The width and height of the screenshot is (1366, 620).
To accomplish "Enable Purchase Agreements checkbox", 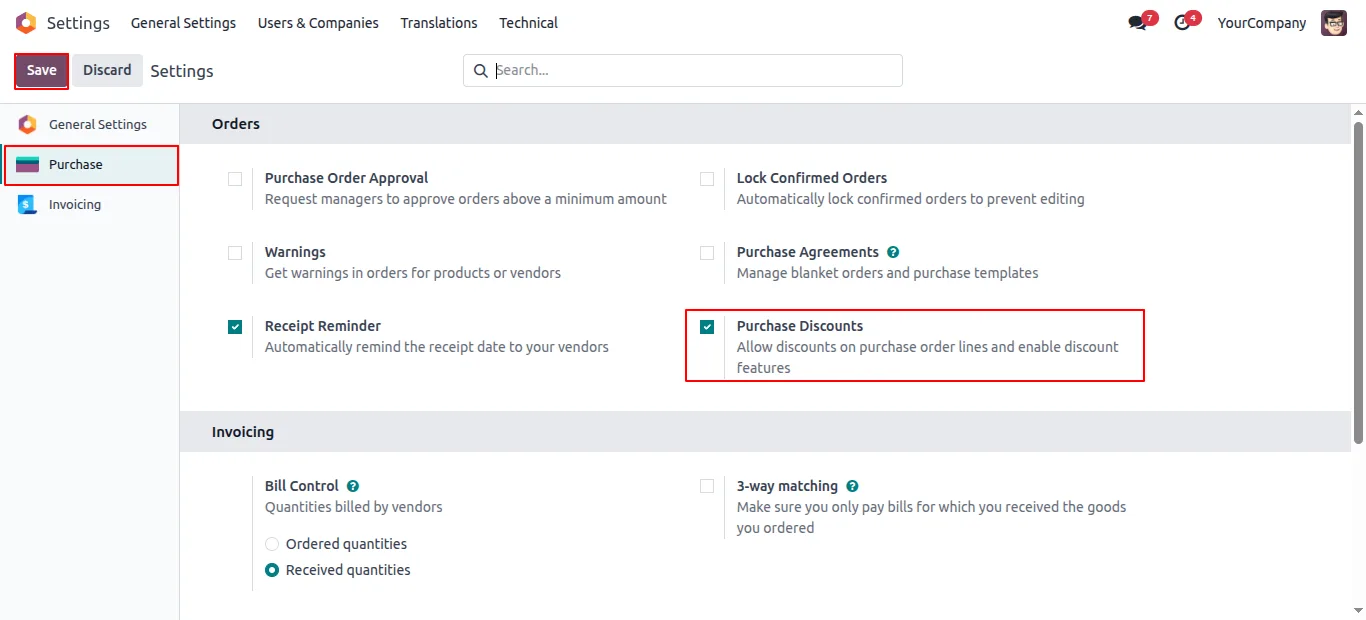I will click(x=707, y=253).
